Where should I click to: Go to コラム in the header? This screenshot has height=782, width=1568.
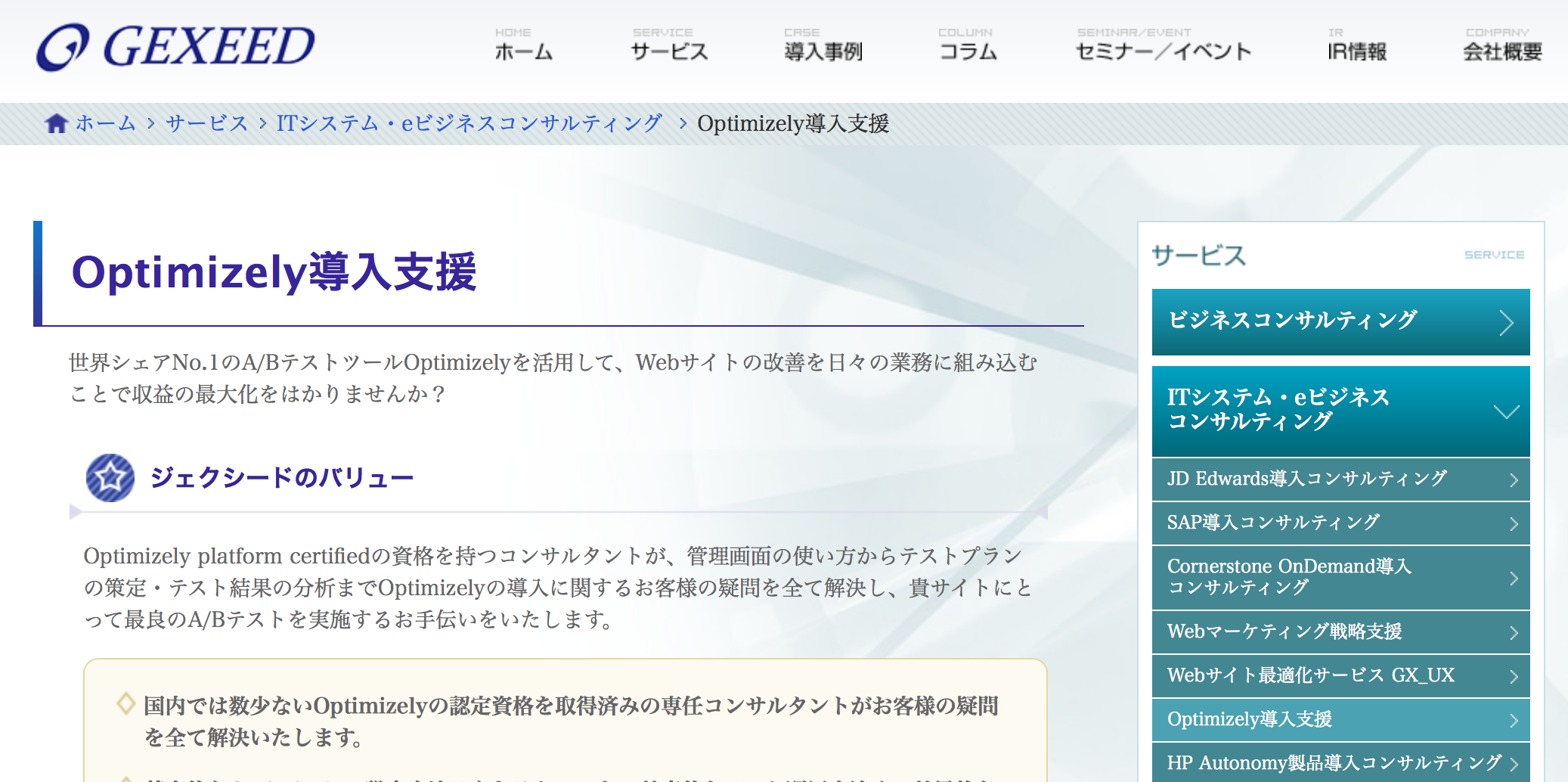click(967, 45)
